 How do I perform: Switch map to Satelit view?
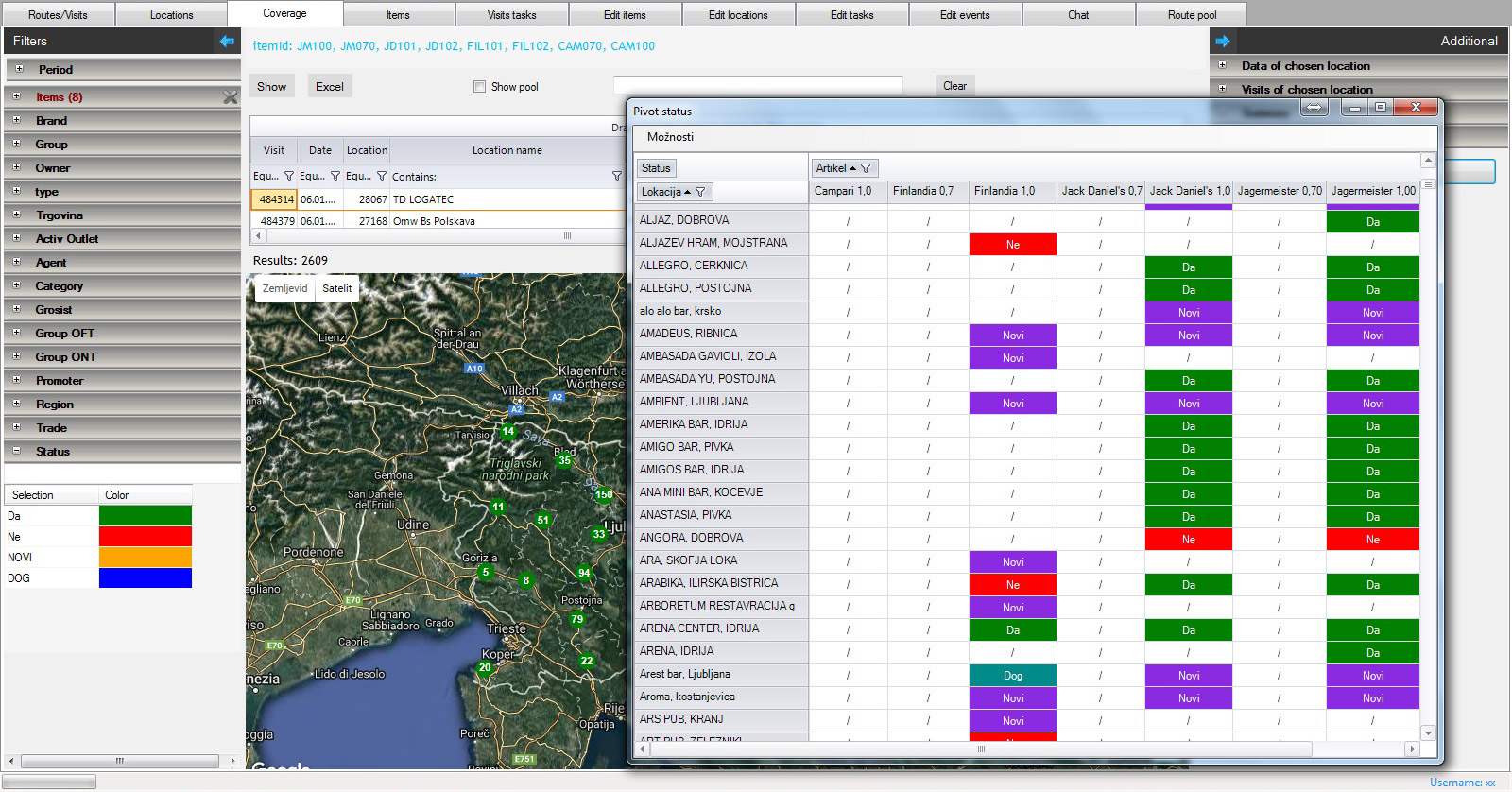pos(336,288)
